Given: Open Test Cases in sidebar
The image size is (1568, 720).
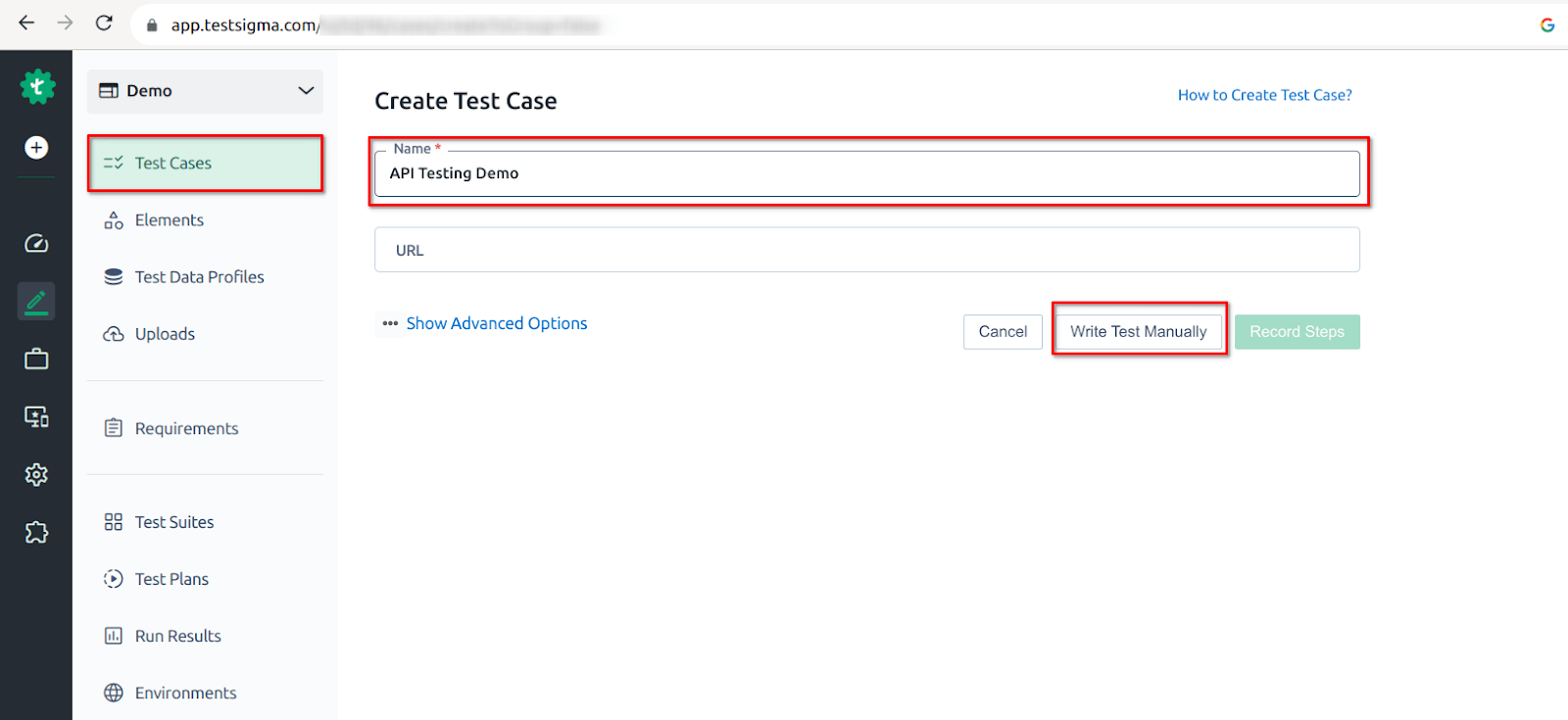Looking at the screenshot, I should 205,163.
